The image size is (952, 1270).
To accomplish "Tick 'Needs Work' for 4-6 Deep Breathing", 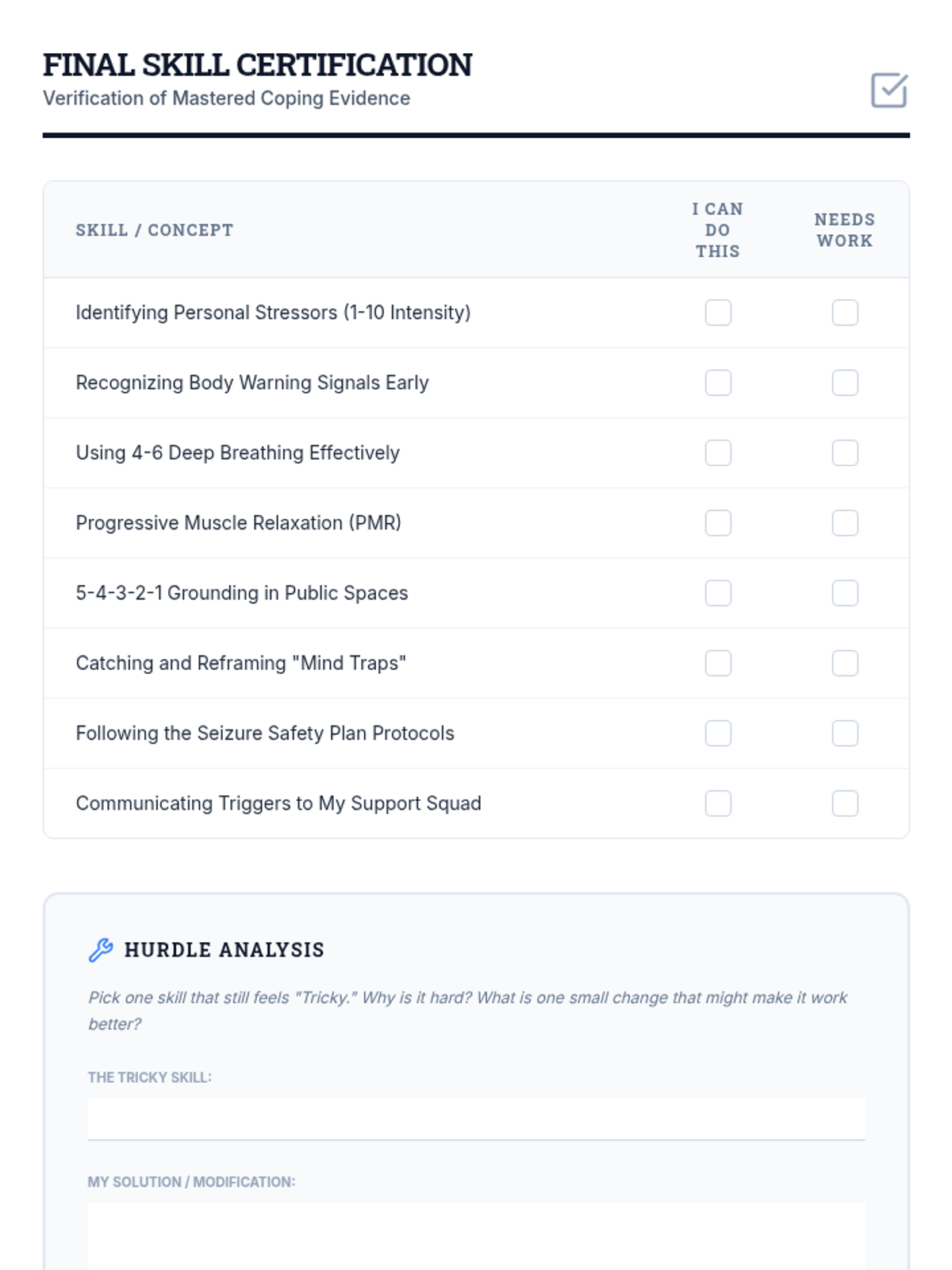I will (x=845, y=453).
